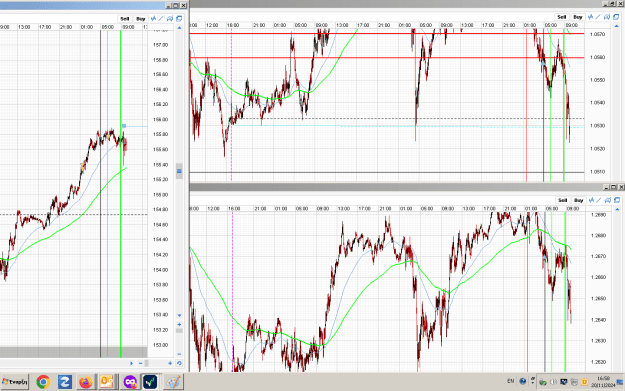Click the plus zoom button beside the left chart price scale
This screenshot has height=391, width=625.
click(179, 324)
